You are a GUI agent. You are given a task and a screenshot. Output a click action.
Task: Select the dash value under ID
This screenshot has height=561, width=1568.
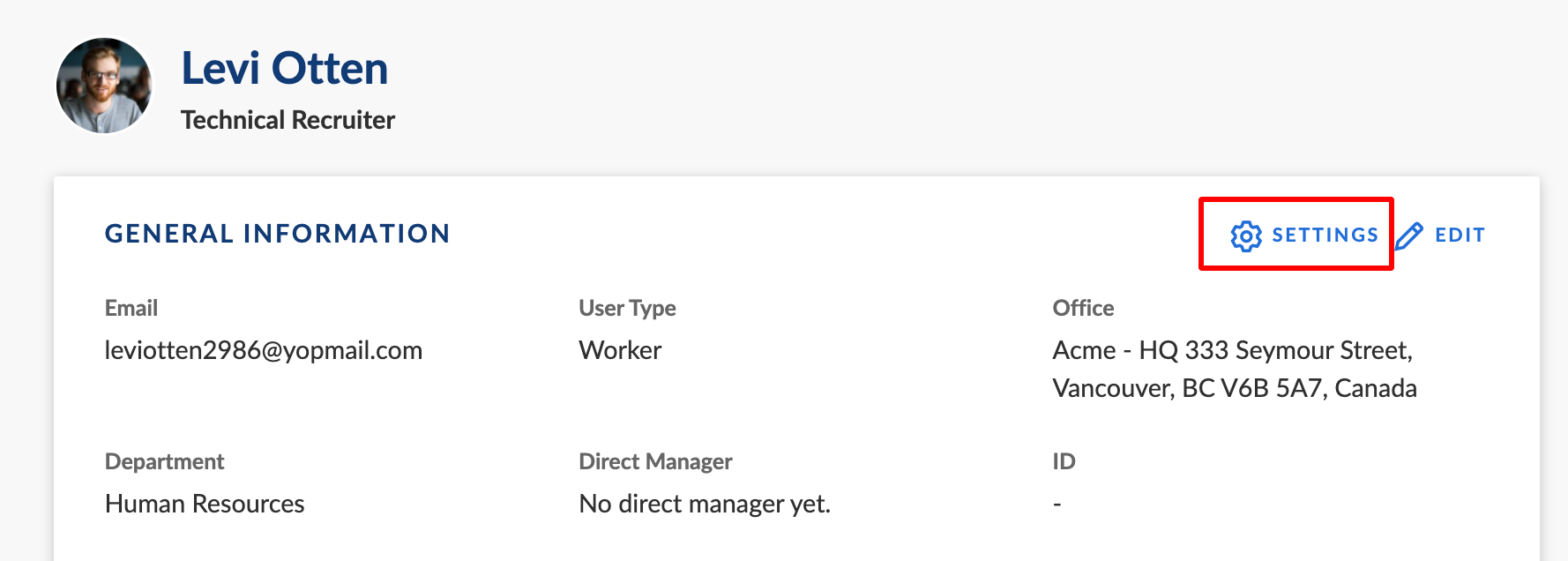point(1057,505)
